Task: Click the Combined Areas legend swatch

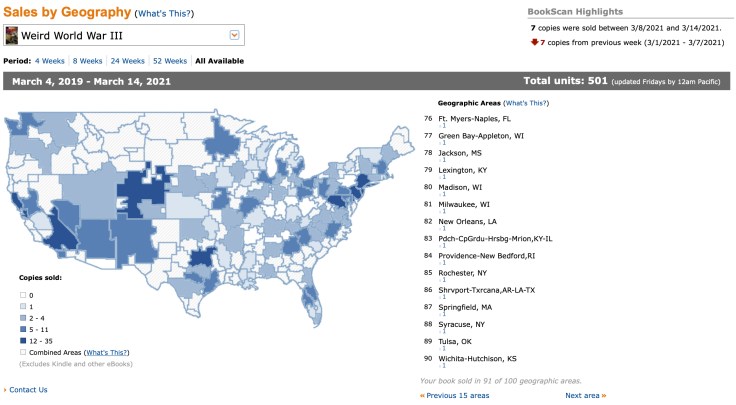Action: [x=22, y=353]
